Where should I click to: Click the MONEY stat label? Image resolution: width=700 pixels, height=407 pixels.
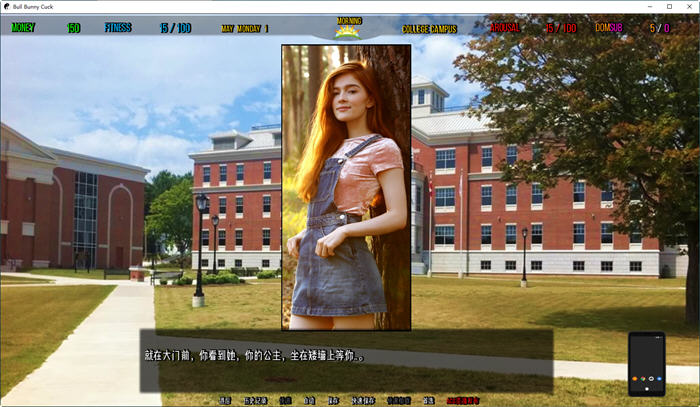tap(23, 28)
